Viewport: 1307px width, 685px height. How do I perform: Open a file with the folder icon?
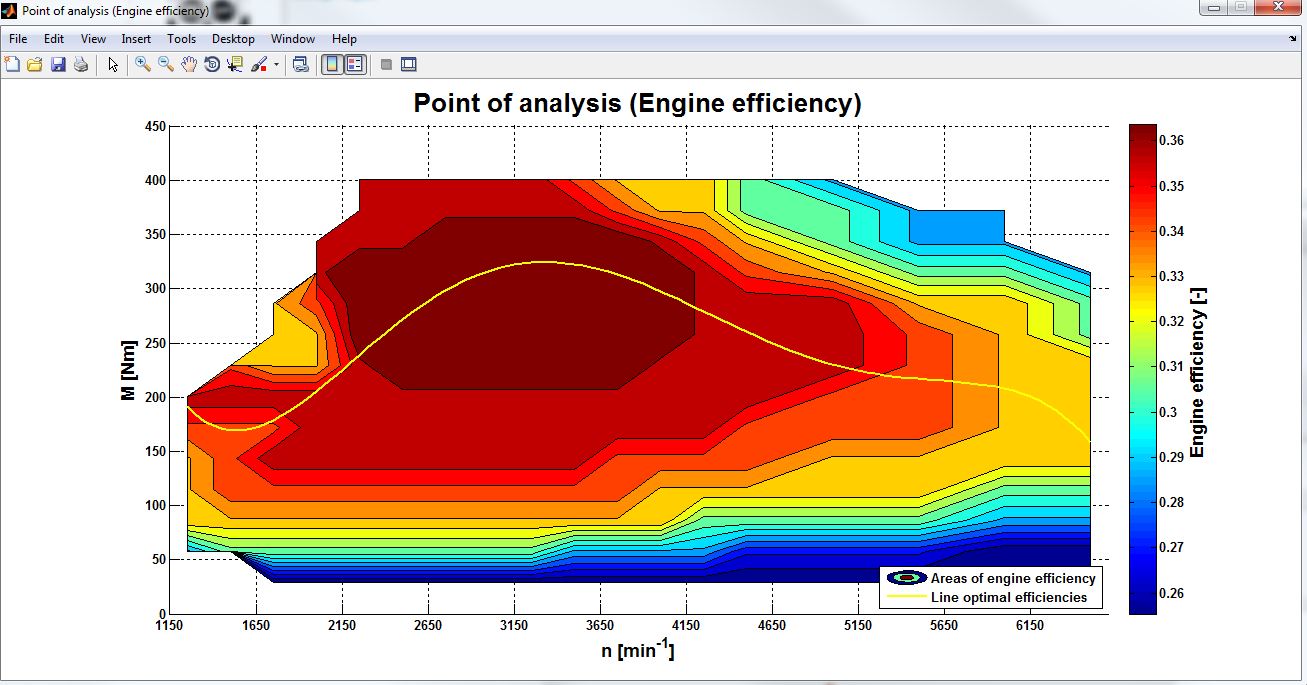tap(35, 64)
